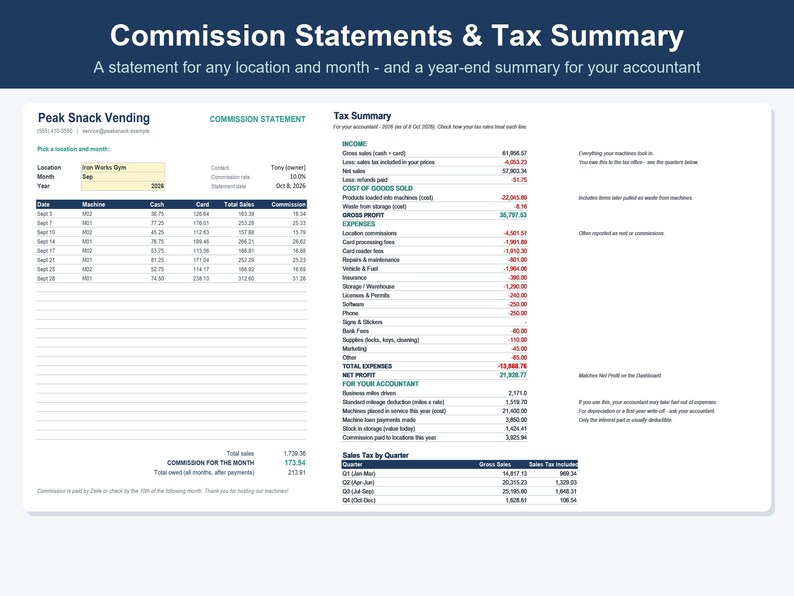The height and width of the screenshot is (596, 794).
Task: Click commission for the month value 173.94
Action: pos(295,463)
